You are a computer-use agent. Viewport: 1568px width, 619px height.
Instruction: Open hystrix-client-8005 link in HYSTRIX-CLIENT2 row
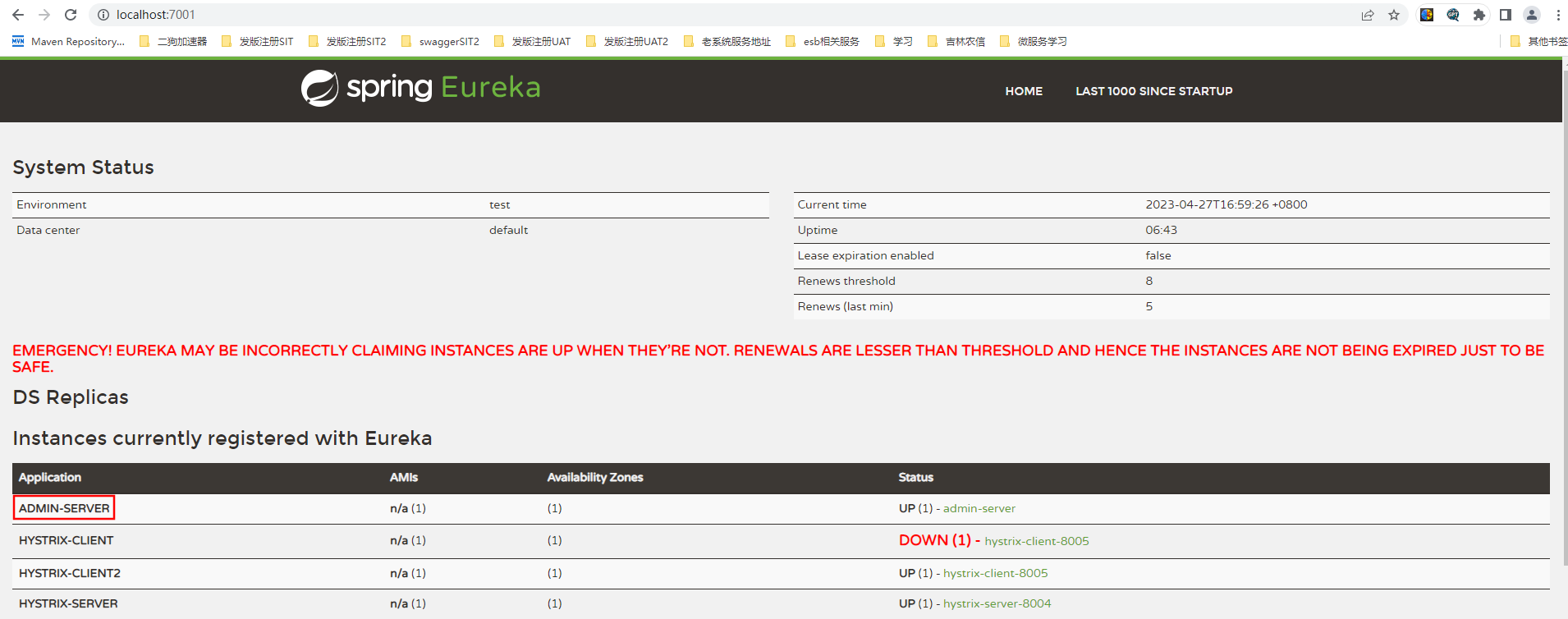point(996,573)
